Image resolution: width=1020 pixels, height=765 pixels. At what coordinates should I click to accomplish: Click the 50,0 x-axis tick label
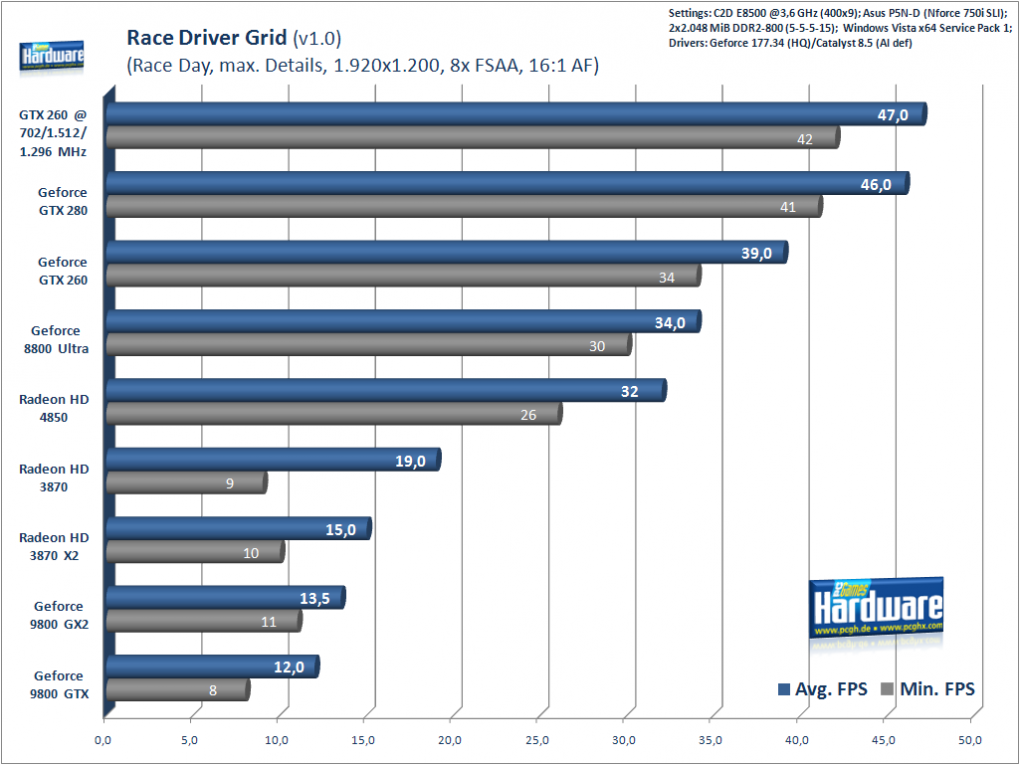[x=970, y=740]
